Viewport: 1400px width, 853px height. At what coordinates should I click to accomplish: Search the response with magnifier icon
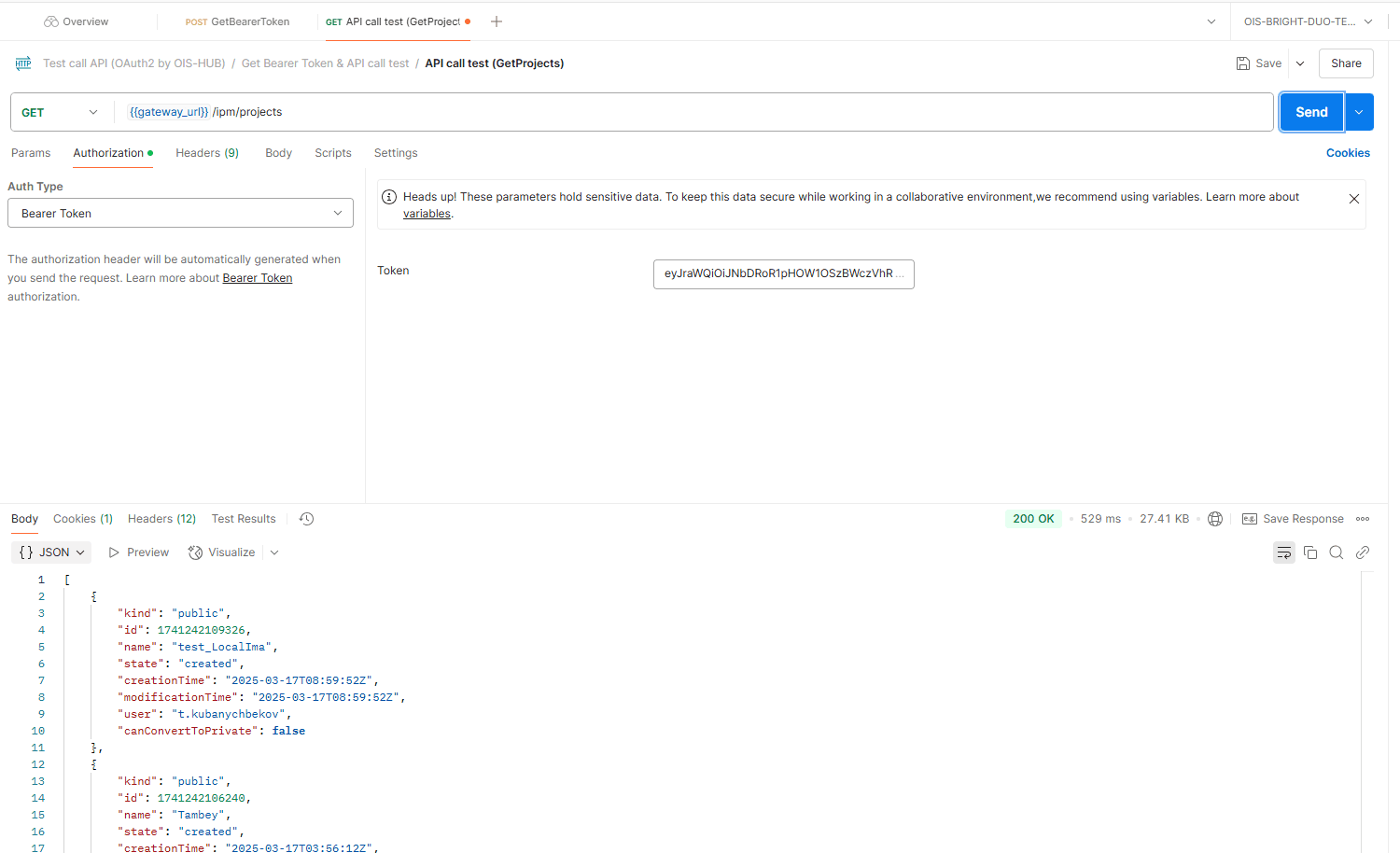pos(1337,552)
